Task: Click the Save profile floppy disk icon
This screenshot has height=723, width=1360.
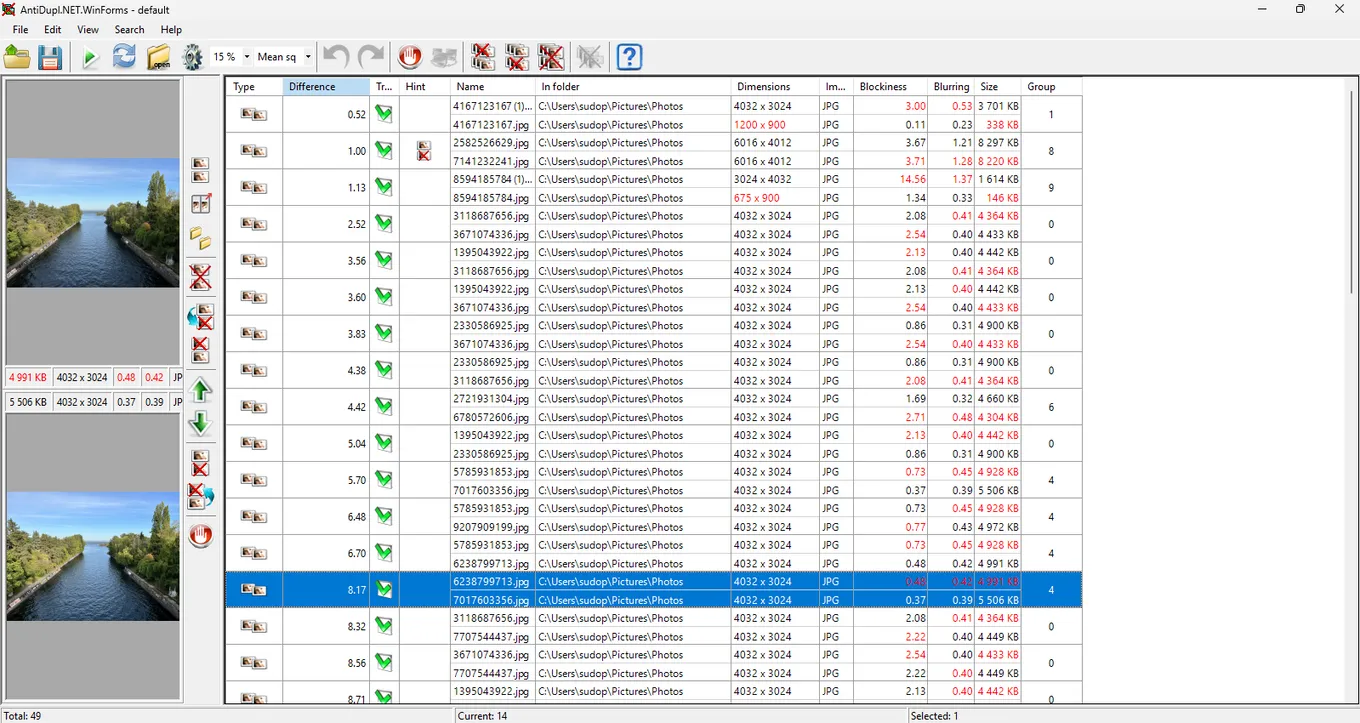Action: click(50, 58)
